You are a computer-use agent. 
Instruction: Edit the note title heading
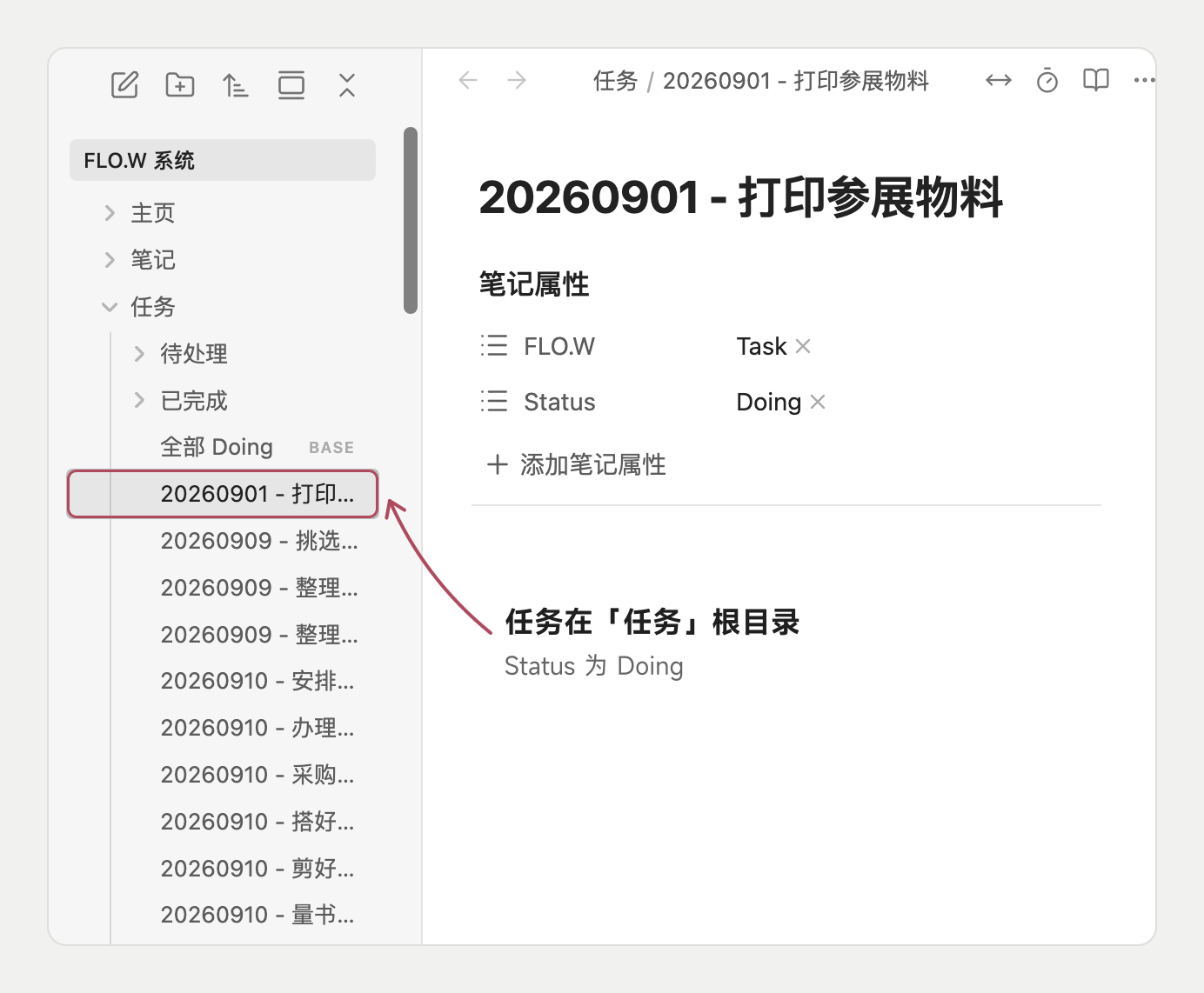coord(741,197)
